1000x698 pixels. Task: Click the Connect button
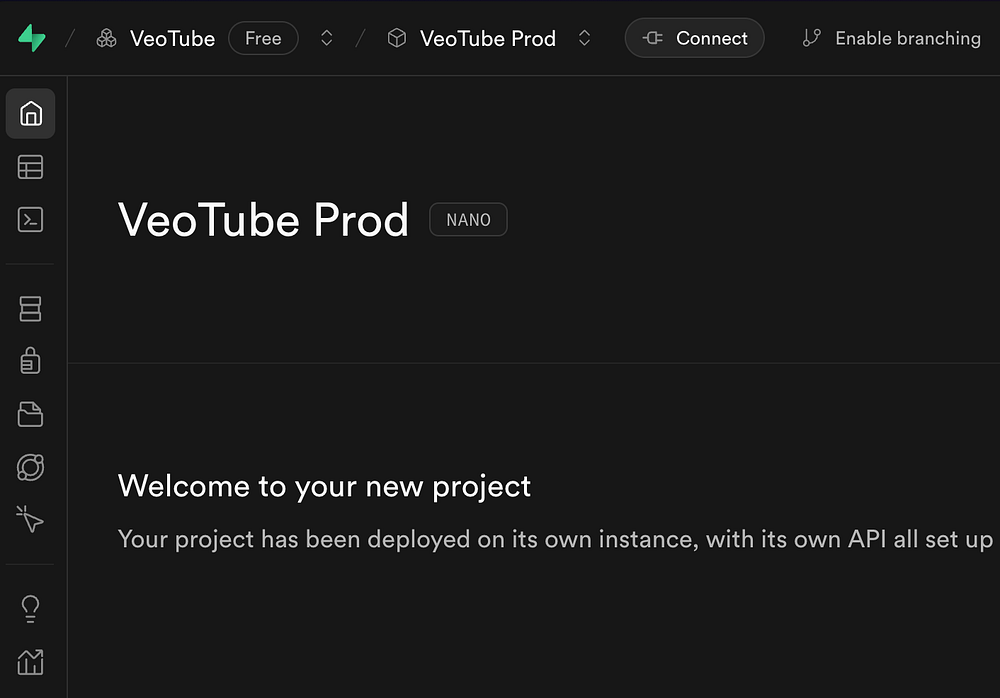(x=695, y=38)
